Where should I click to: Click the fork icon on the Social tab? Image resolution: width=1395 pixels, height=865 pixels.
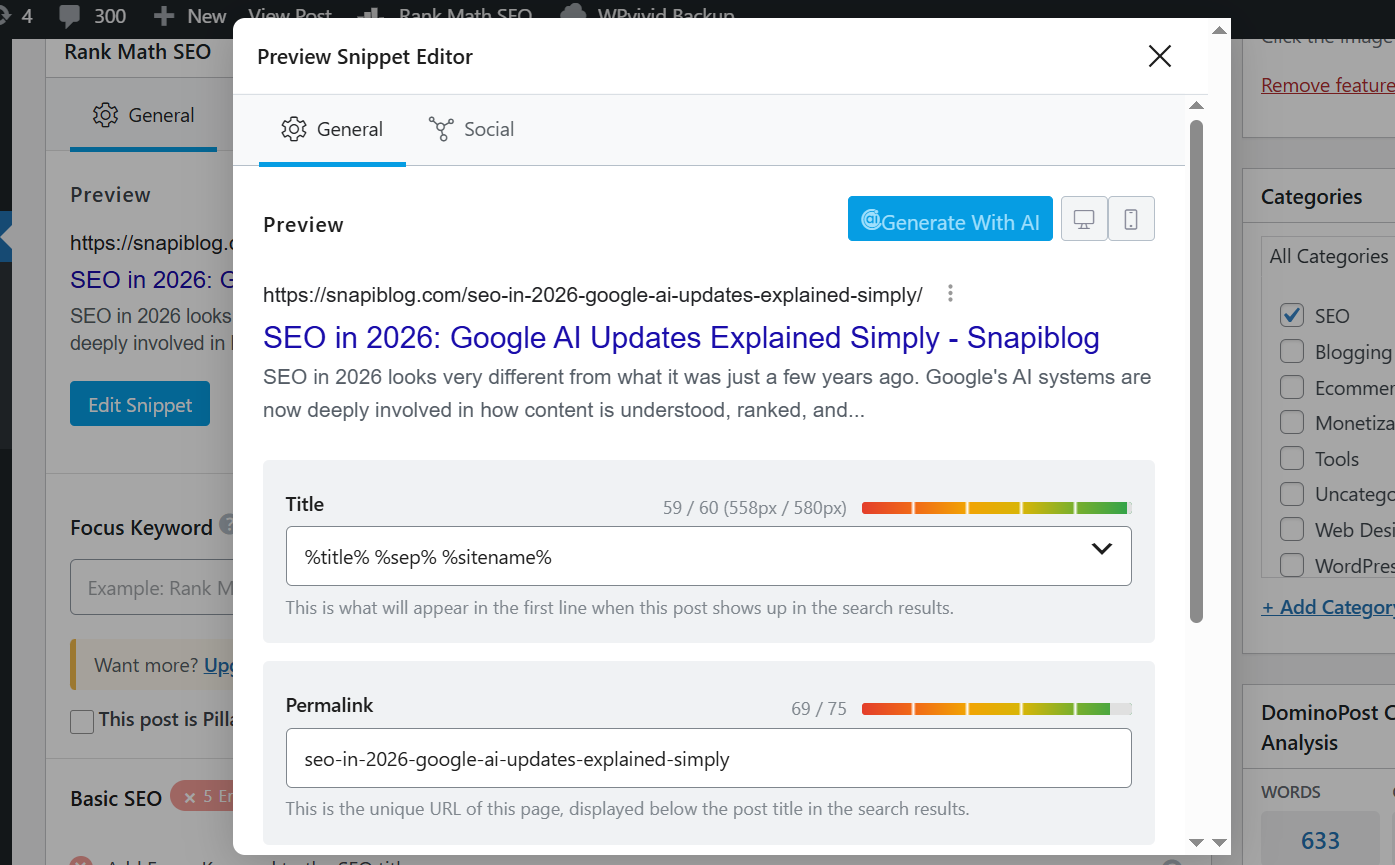coord(440,129)
